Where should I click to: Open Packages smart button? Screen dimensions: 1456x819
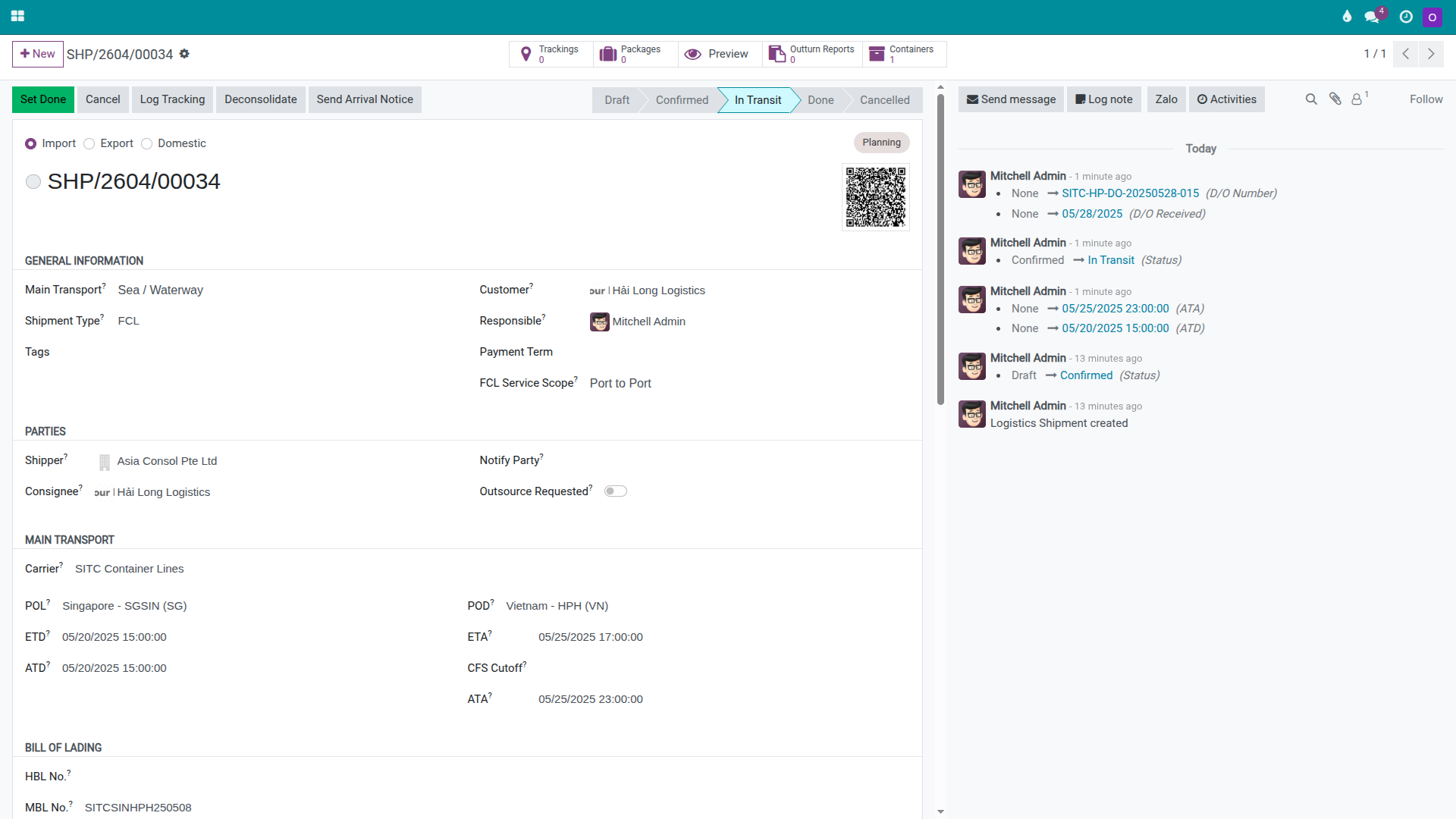pyautogui.click(x=635, y=54)
